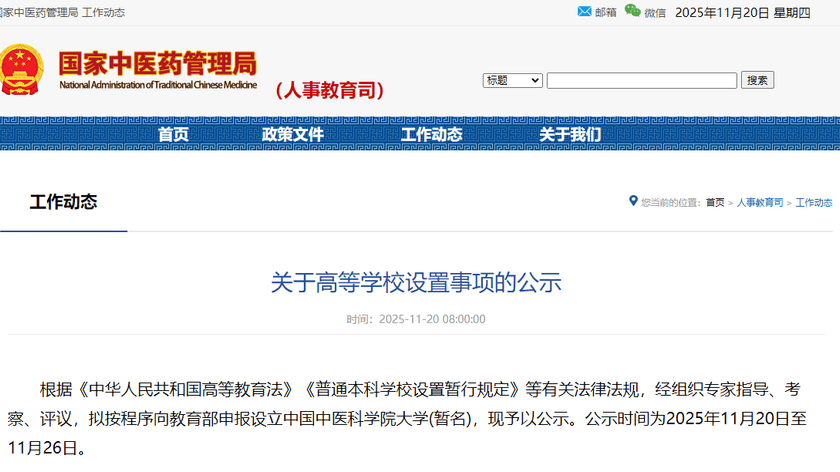Viewport: 840px width, 472px height.
Task: Click the article title 关于高等学校设置事项的公示
Action: pos(416,282)
